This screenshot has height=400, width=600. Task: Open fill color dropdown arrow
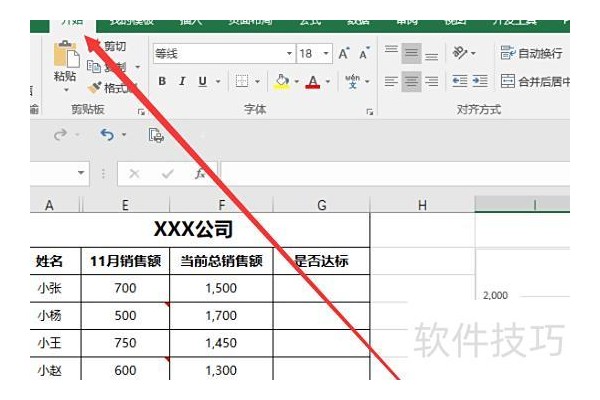point(297,82)
